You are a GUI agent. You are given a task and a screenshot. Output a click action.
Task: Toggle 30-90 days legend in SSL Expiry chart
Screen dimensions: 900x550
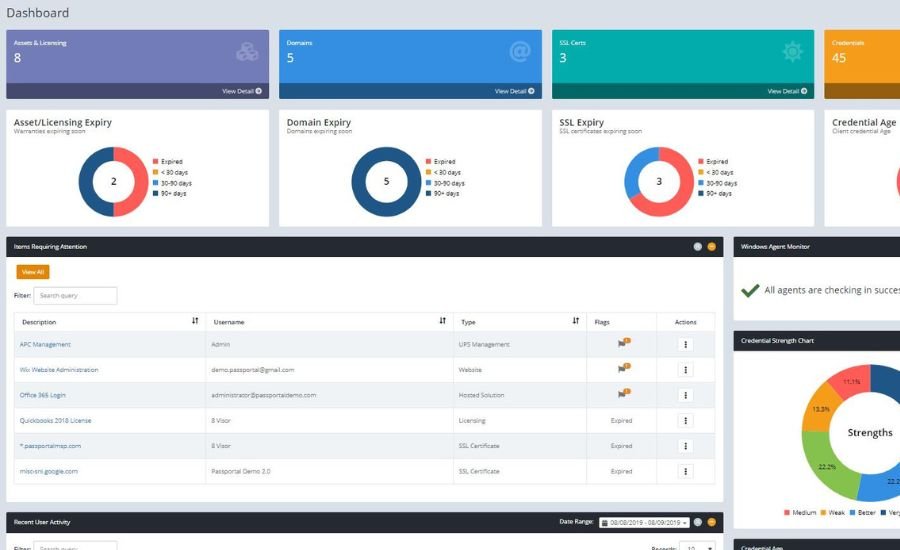point(717,183)
